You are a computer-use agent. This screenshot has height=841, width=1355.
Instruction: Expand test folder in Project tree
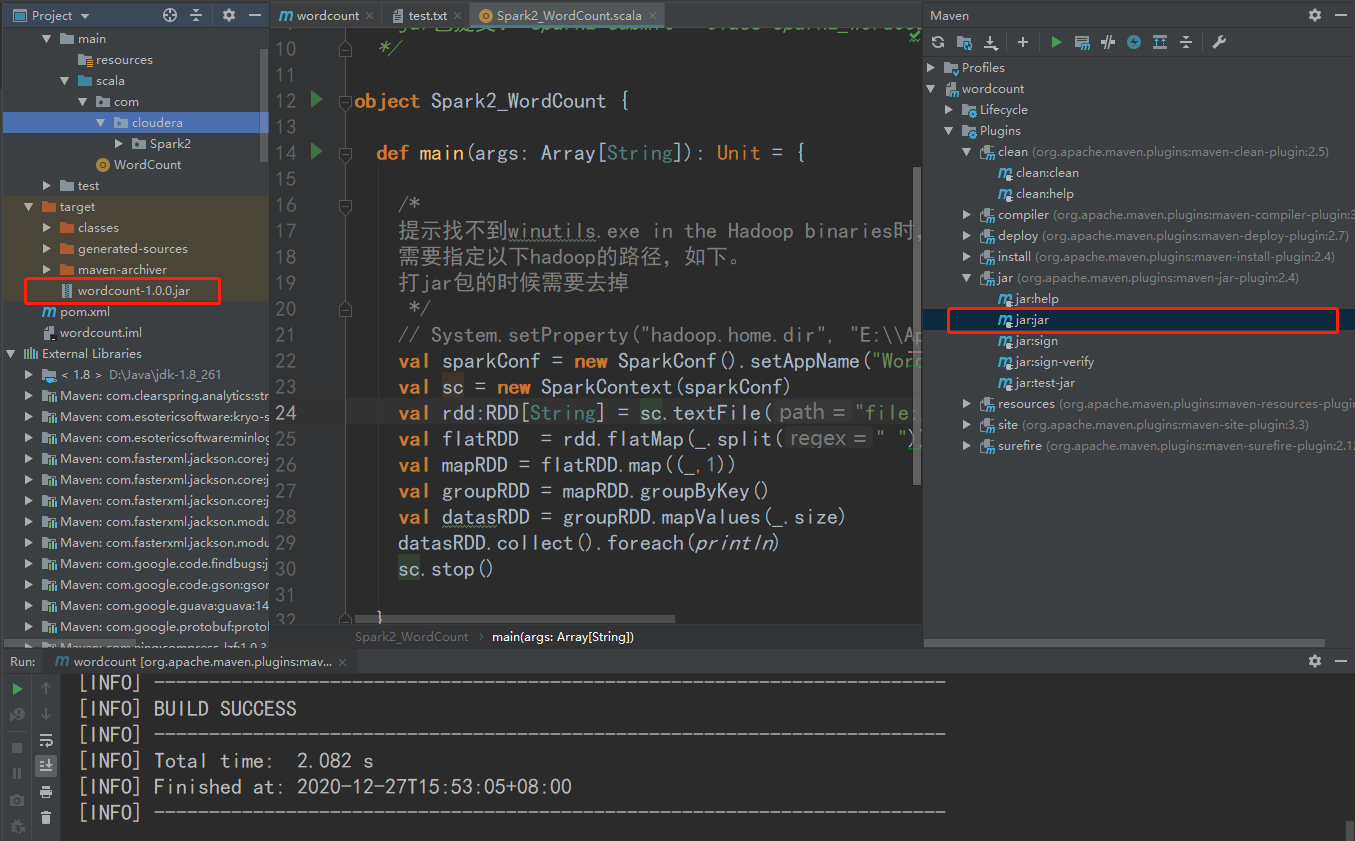click(47, 186)
